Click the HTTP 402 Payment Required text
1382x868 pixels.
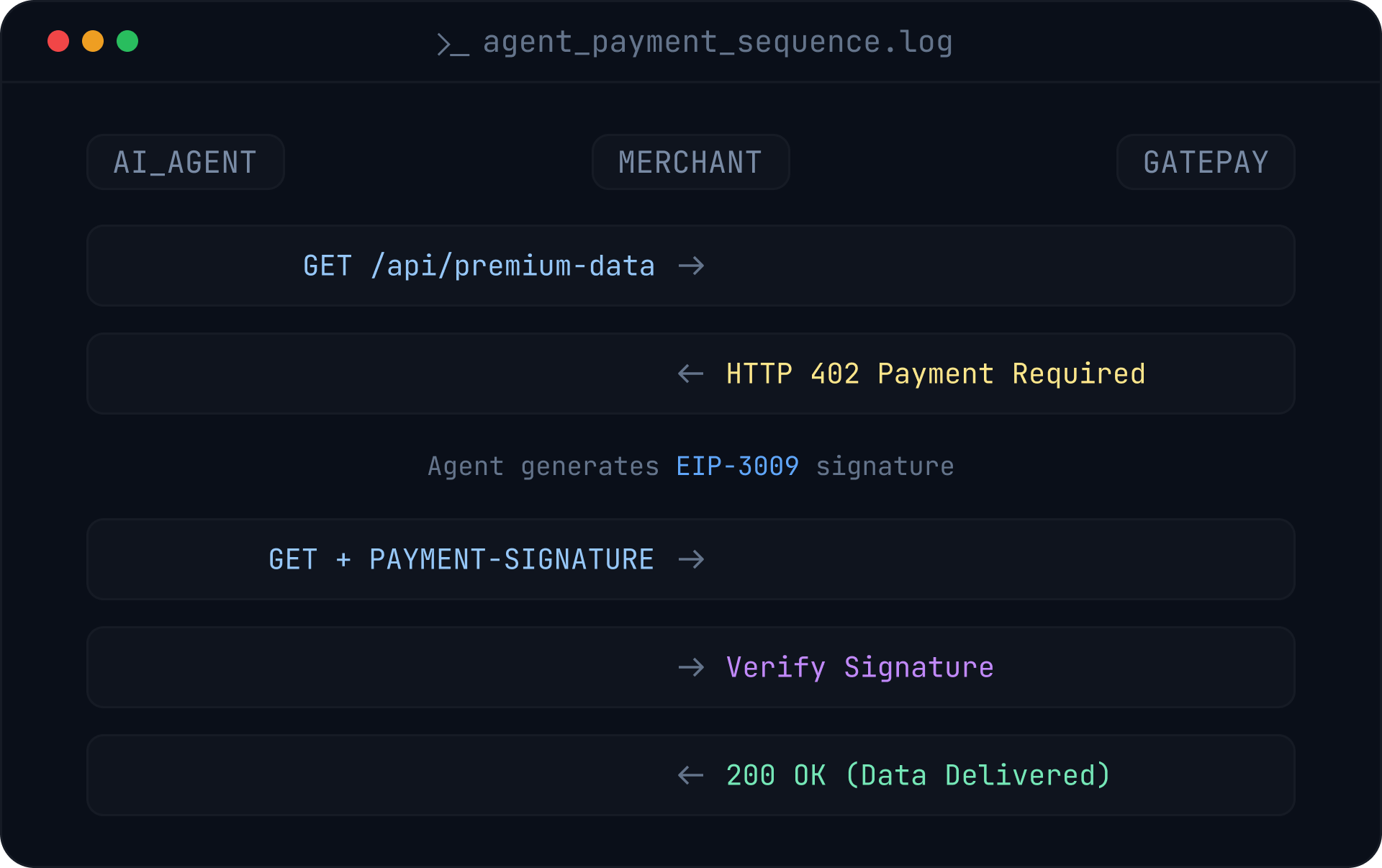click(935, 374)
